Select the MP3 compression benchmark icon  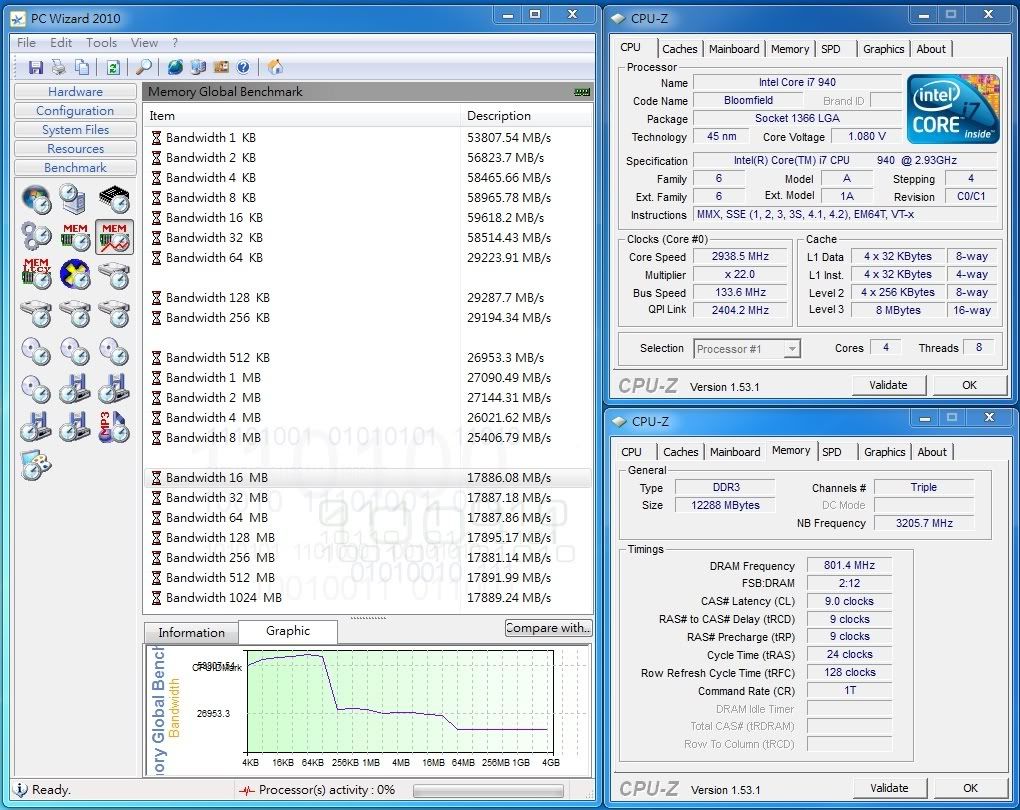tap(114, 427)
